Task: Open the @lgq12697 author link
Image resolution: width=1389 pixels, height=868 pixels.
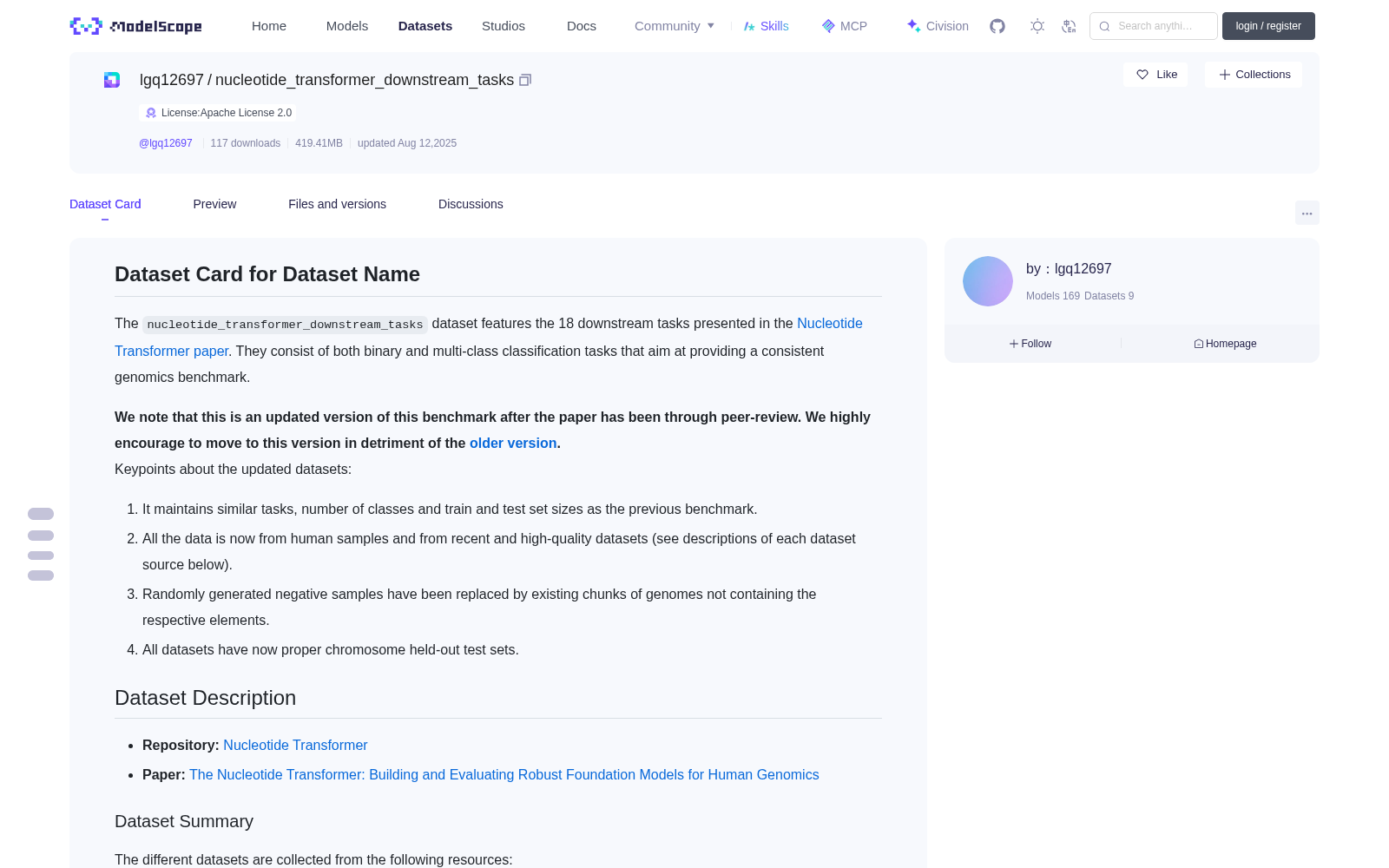Action: point(166,143)
